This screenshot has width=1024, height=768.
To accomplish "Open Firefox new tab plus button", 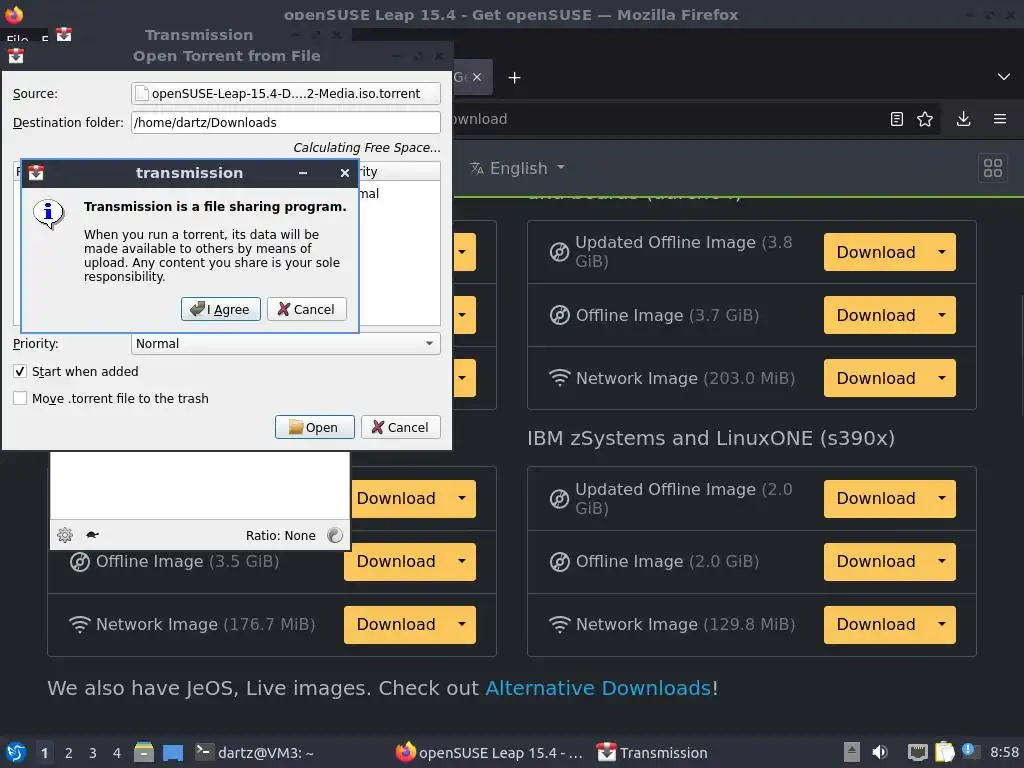I will pos(515,78).
